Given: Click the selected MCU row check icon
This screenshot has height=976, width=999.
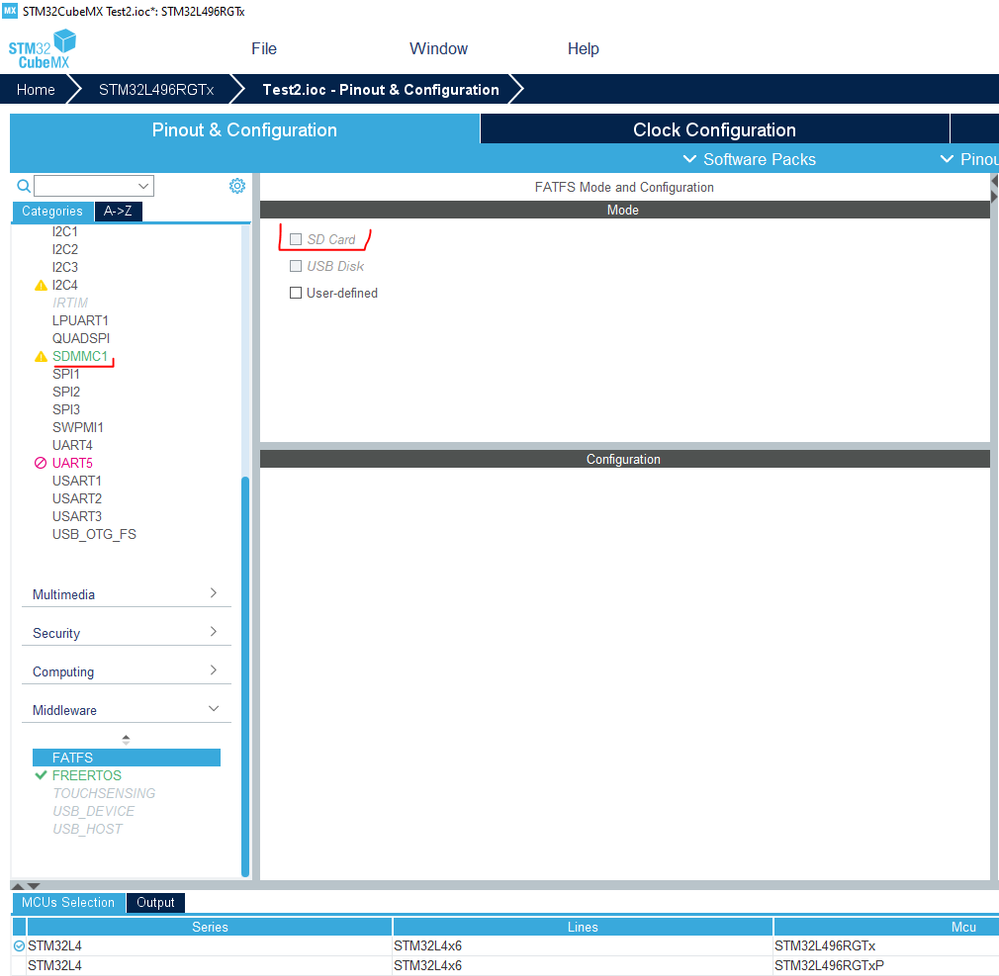Looking at the screenshot, I should pos(19,946).
